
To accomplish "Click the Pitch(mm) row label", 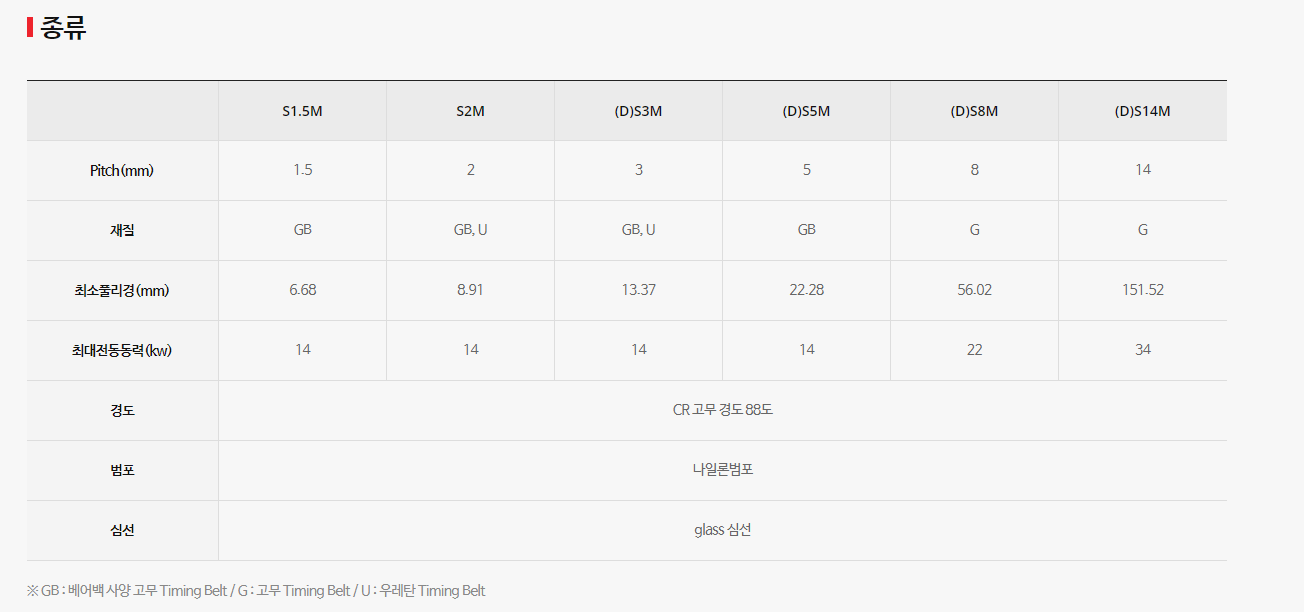I will pyautogui.click(x=122, y=170).
